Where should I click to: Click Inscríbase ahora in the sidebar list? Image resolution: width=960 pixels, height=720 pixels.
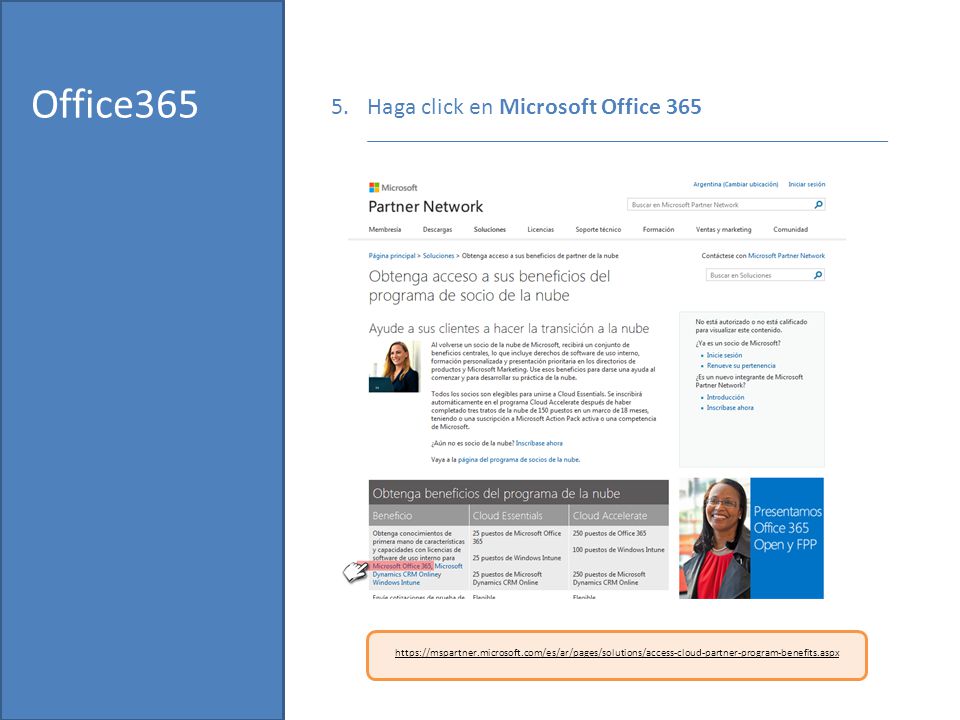(x=730, y=408)
